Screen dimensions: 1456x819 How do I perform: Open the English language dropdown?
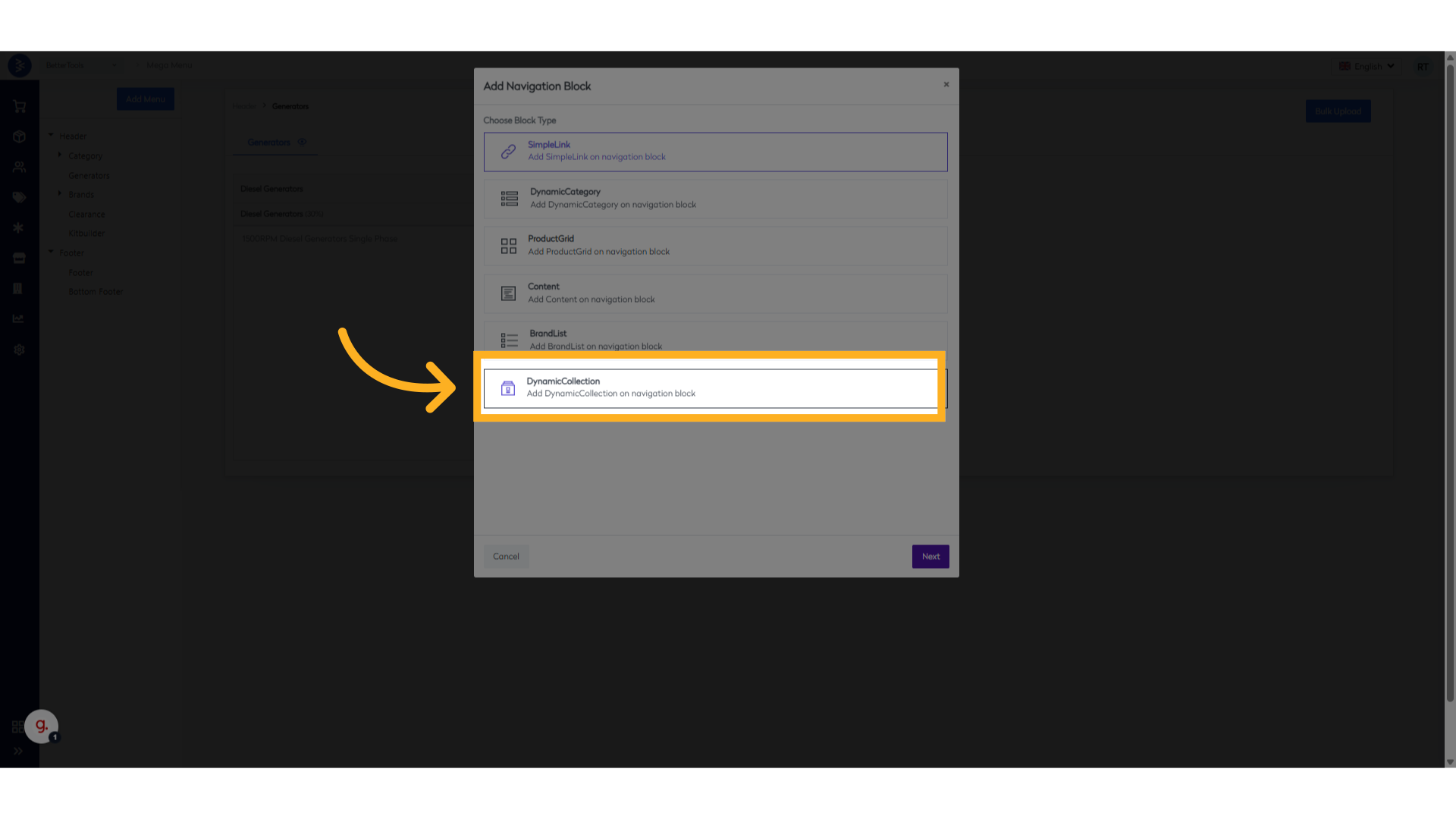1367,66
